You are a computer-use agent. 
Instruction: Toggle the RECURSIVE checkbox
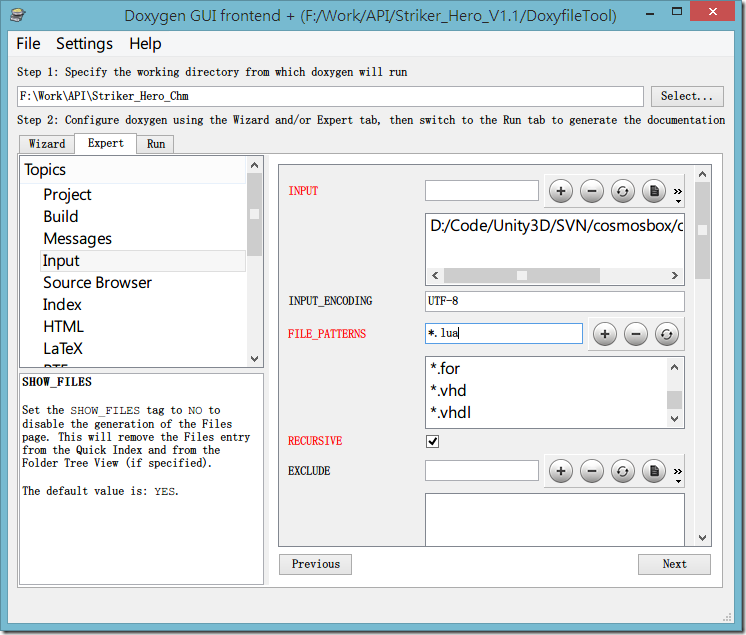point(432,441)
